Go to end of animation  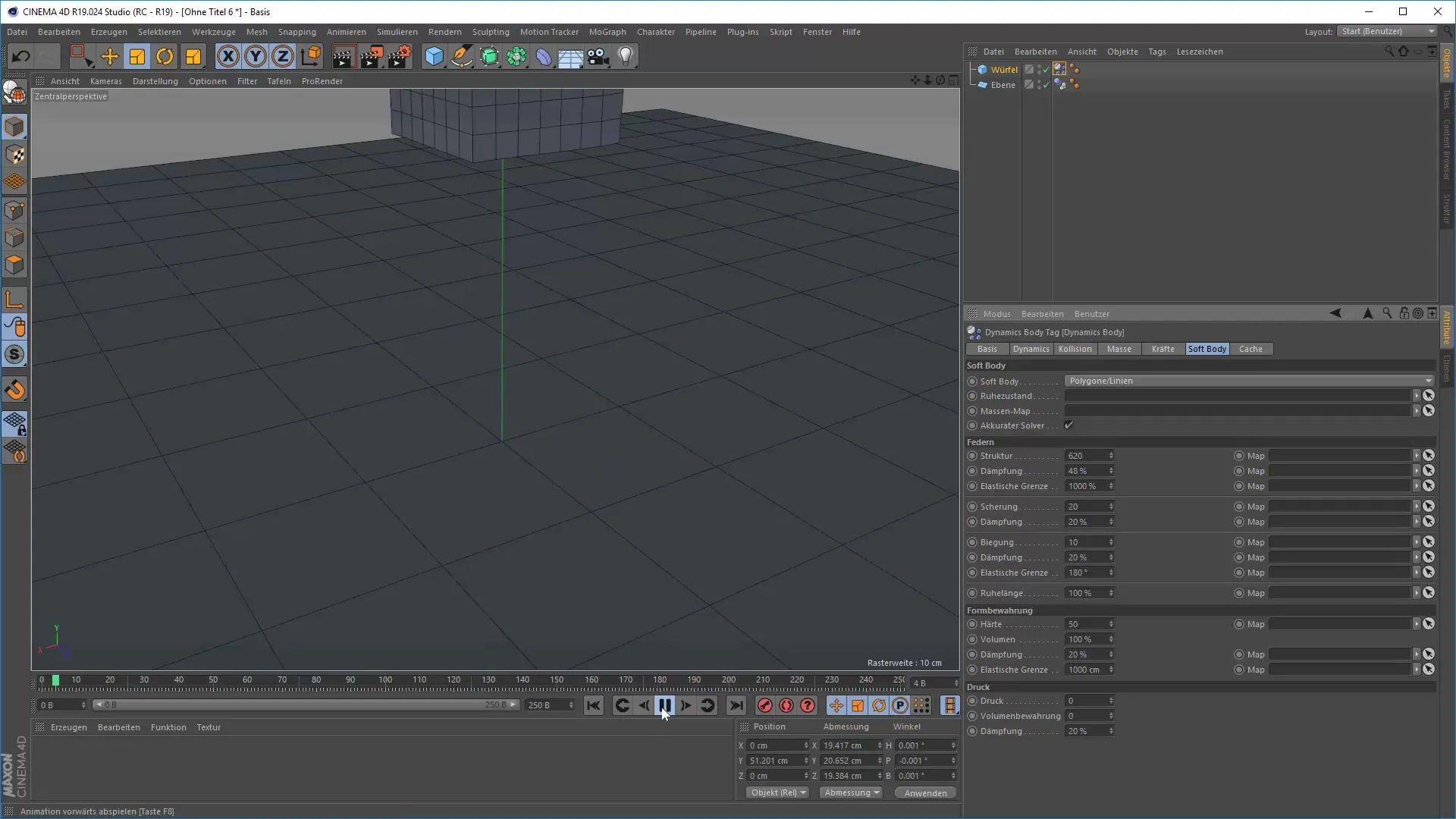736,705
